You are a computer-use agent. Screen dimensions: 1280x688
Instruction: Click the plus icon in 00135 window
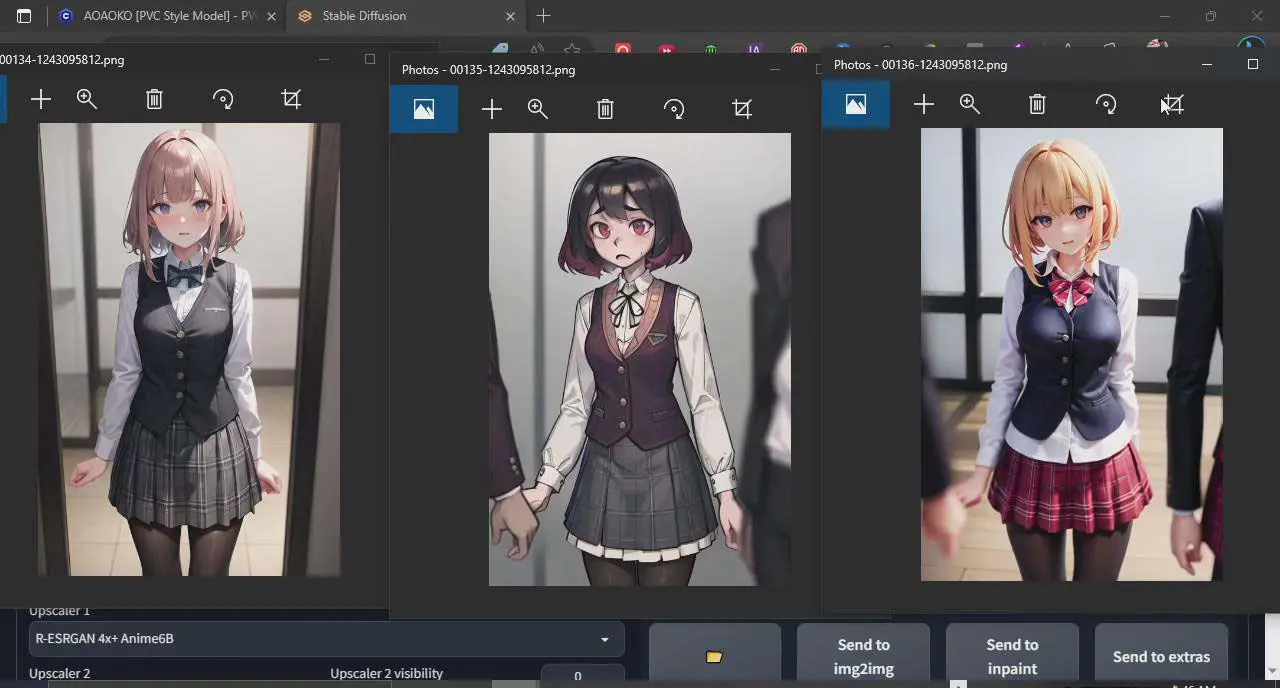click(x=491, y=109)
